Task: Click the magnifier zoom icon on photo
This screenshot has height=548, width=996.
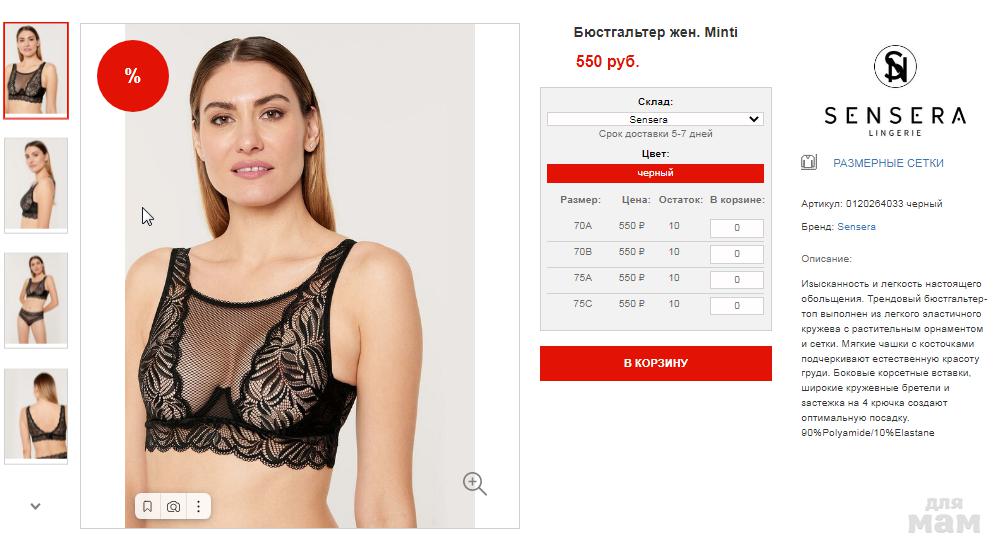Action: click(x=474, y=483)
